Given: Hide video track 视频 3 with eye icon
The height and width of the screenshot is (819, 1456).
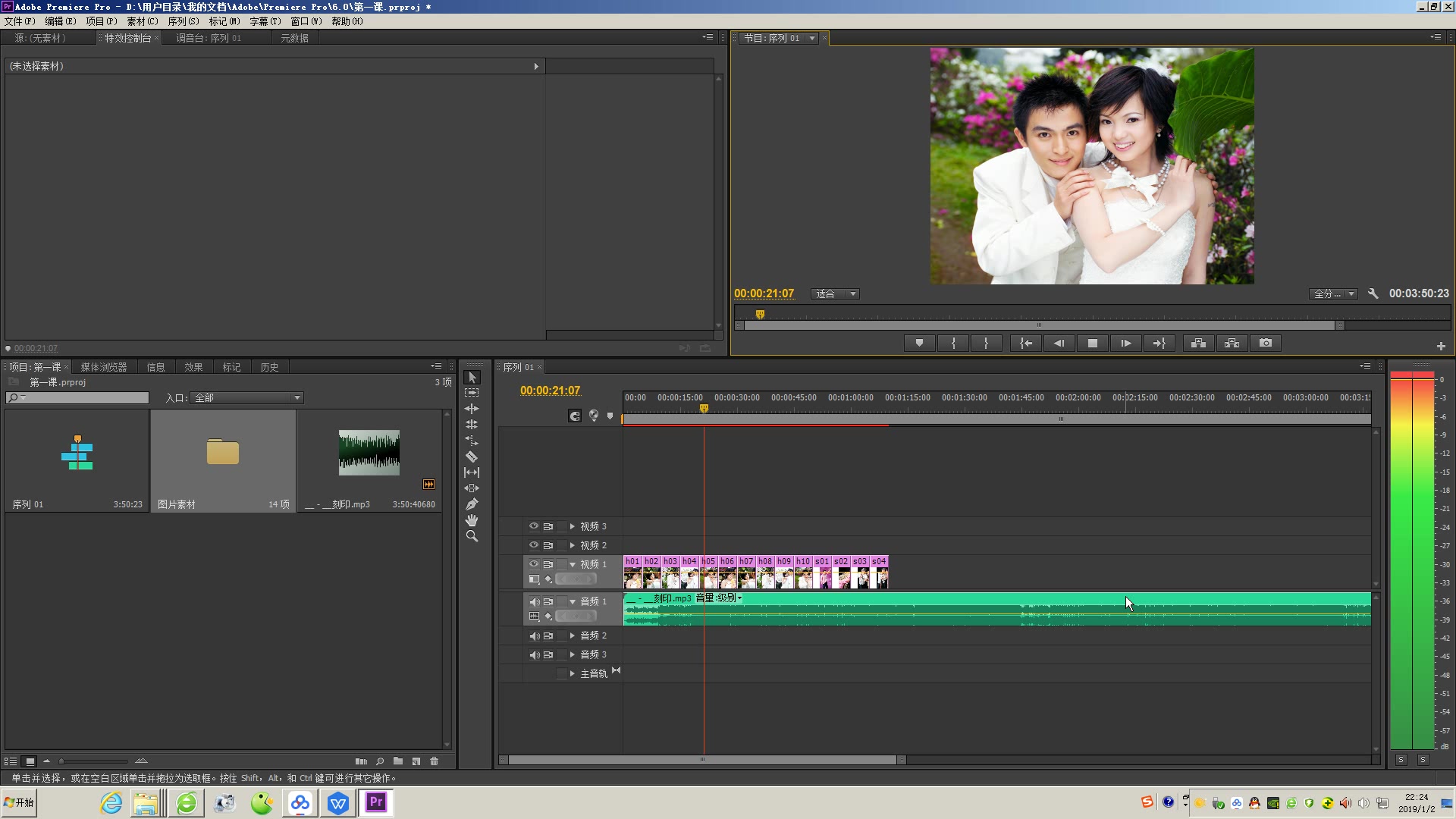Looking at the screenshot, I should (533, 526).
